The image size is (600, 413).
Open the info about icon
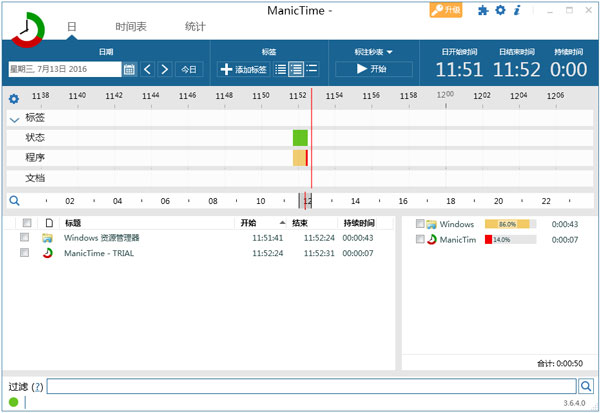517,10
